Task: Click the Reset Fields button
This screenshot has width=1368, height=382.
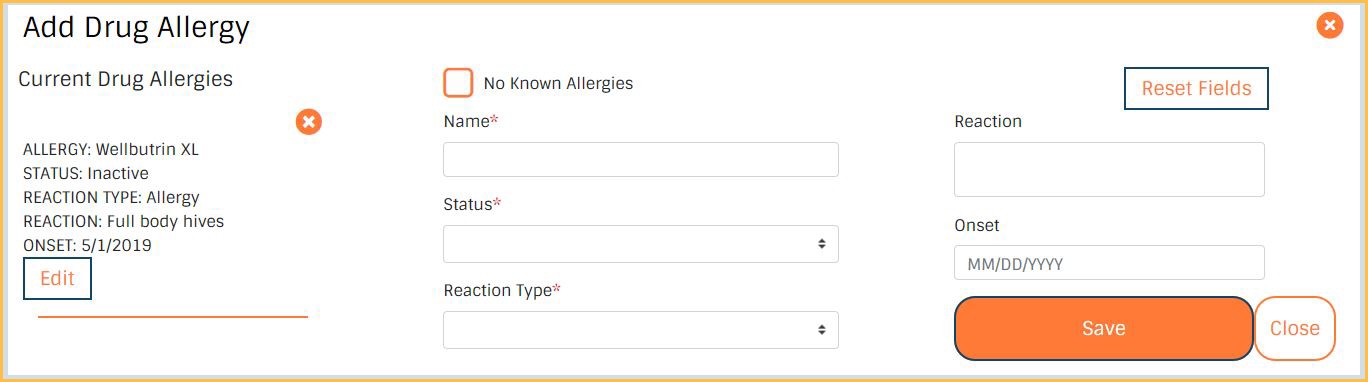Action: (1196, 88)
